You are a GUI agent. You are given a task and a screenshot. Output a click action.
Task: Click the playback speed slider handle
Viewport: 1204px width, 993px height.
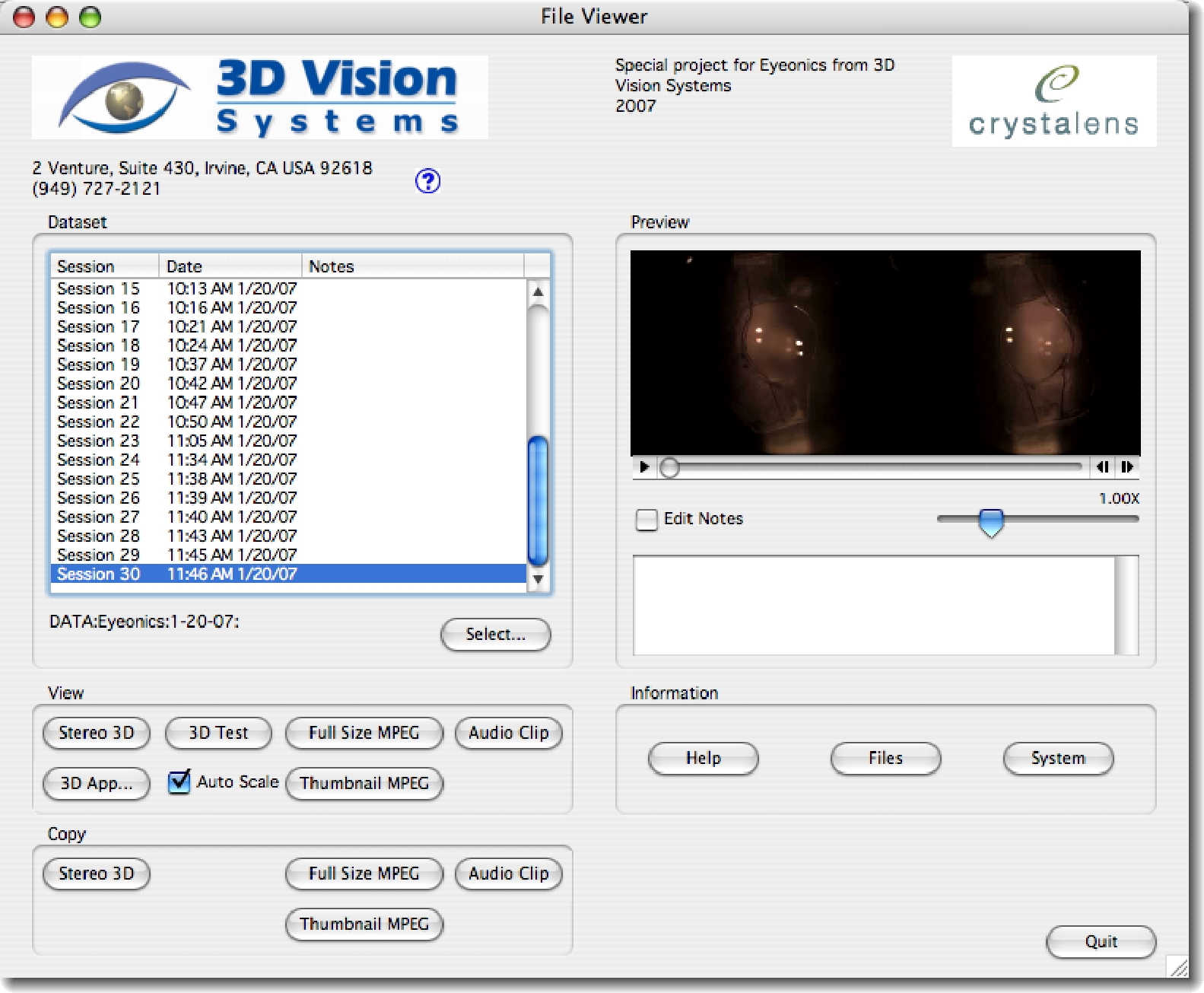990,522
